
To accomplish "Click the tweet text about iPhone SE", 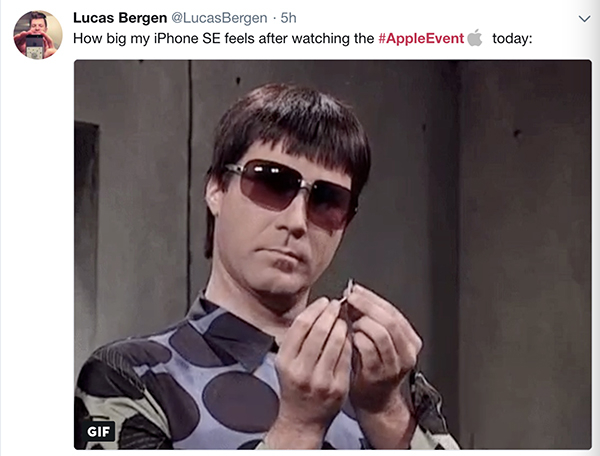I will pyautogui.click(x=302, y=38).
